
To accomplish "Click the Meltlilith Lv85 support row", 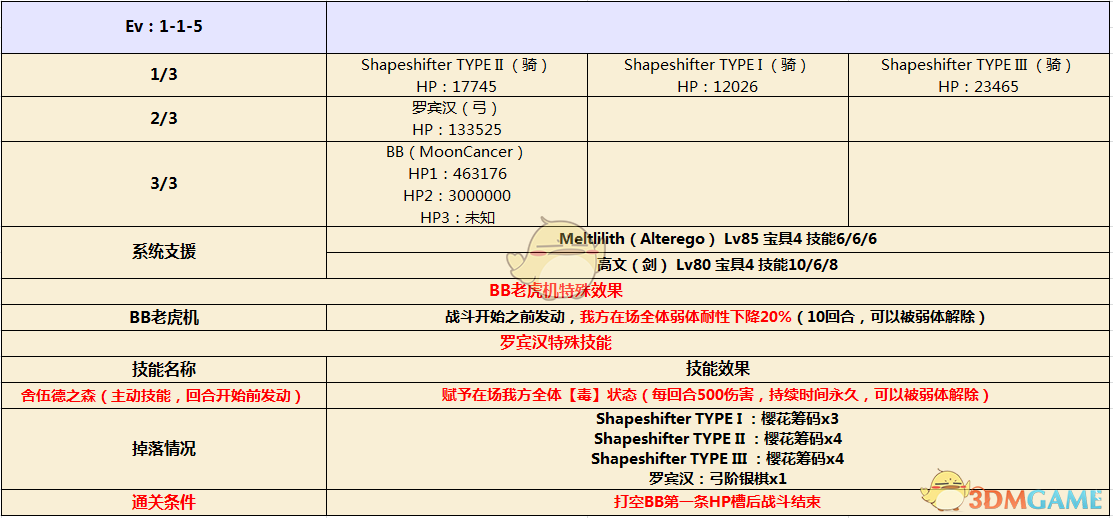I will coord(718,239).
